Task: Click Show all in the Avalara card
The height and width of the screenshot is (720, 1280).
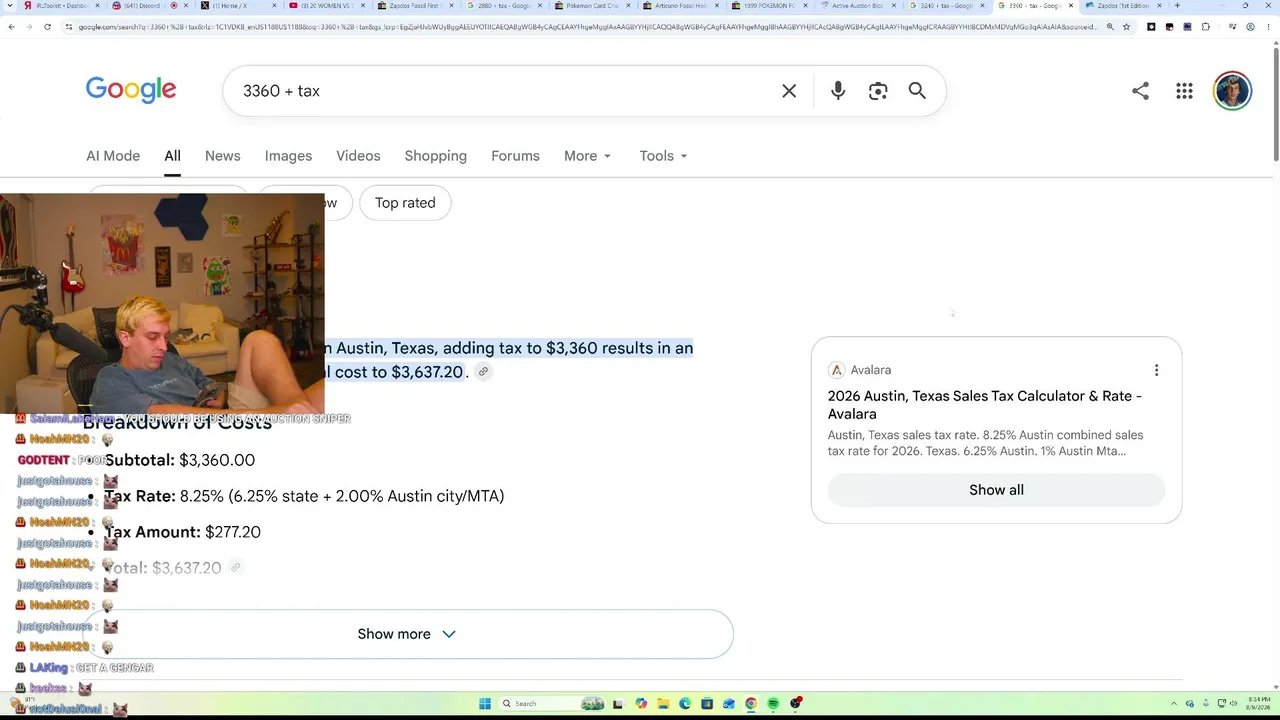Action: point(996,490)
